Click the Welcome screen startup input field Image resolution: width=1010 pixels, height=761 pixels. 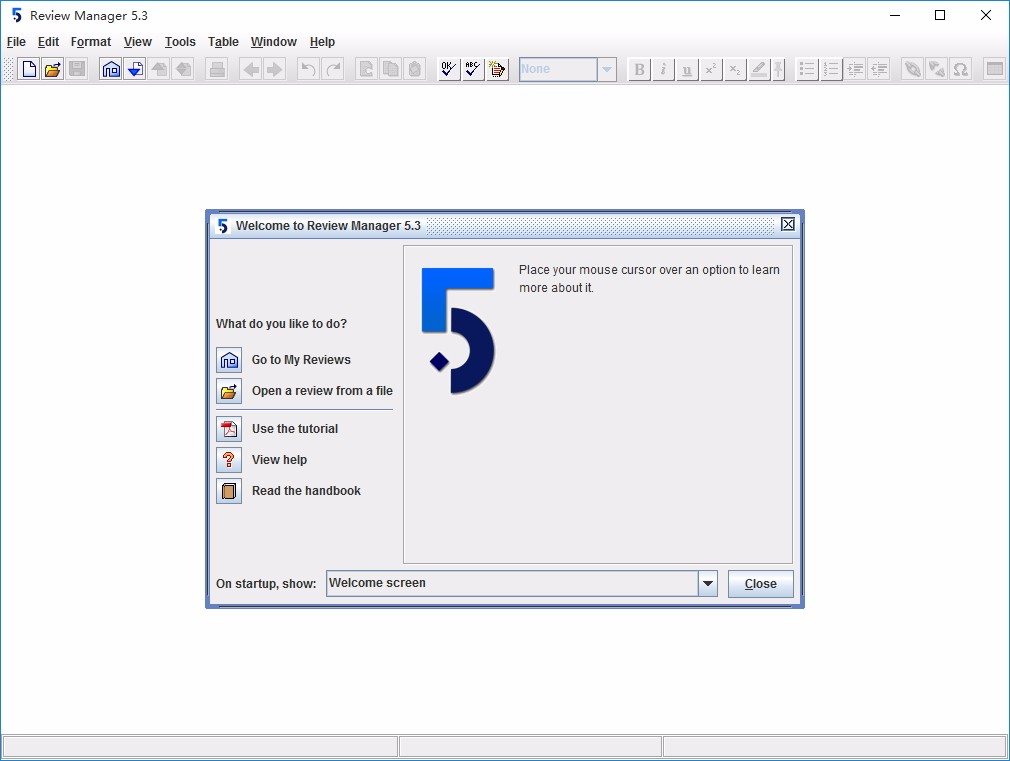point(510,583)
